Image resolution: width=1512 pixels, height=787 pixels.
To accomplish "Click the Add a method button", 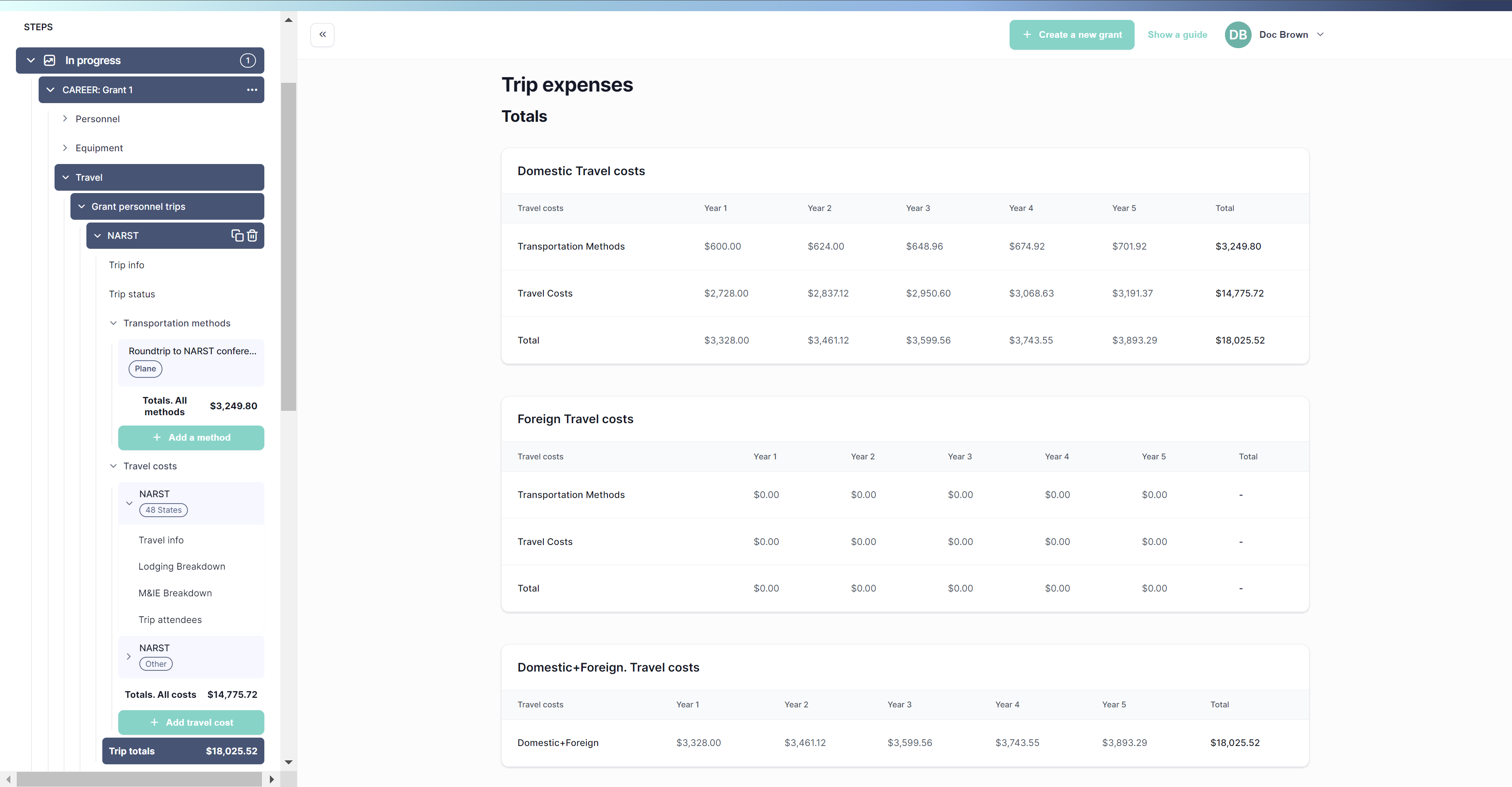I will [x=191, y=438].
